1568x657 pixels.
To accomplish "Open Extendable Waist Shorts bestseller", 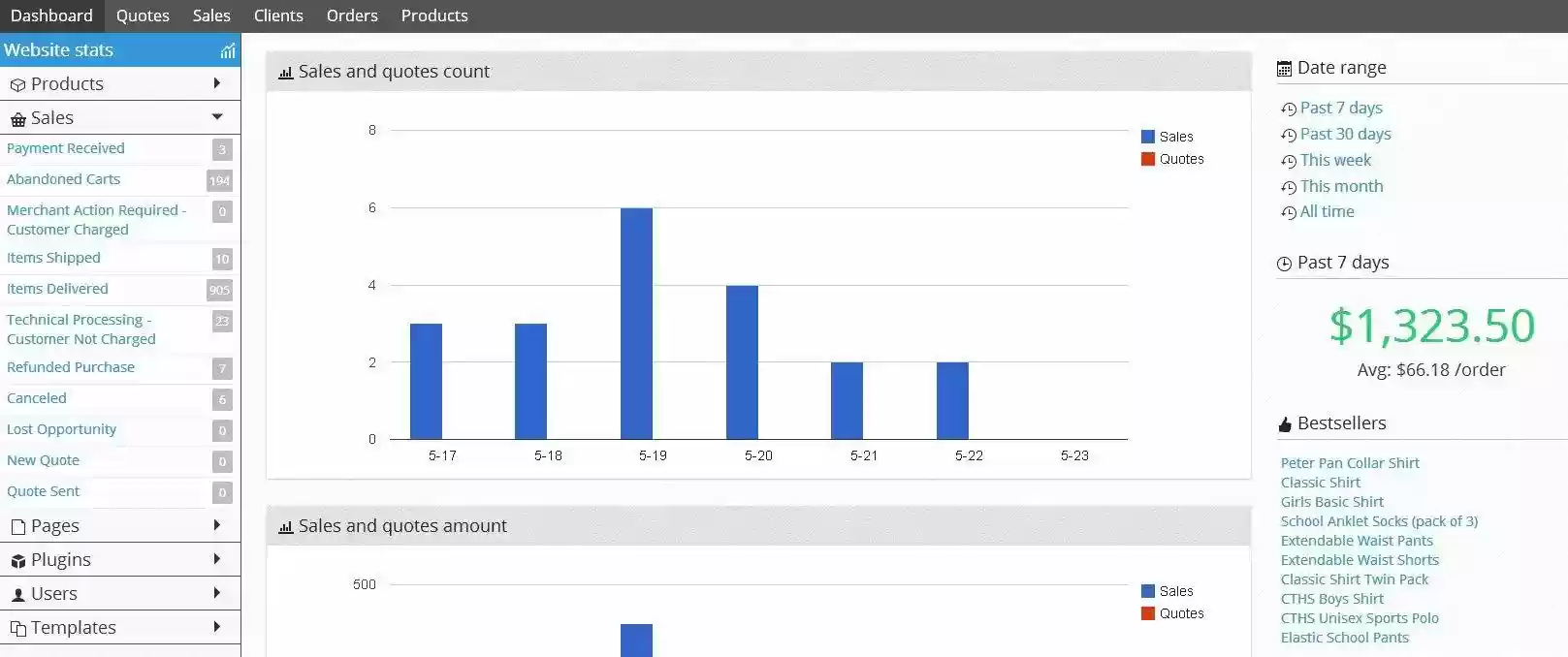I will 1360,560.
